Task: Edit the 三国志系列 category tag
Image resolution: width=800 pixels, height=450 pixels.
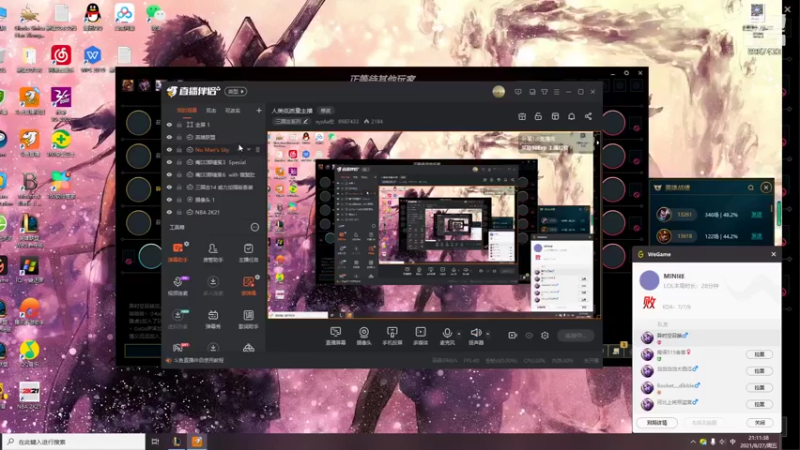Action: 291,121
